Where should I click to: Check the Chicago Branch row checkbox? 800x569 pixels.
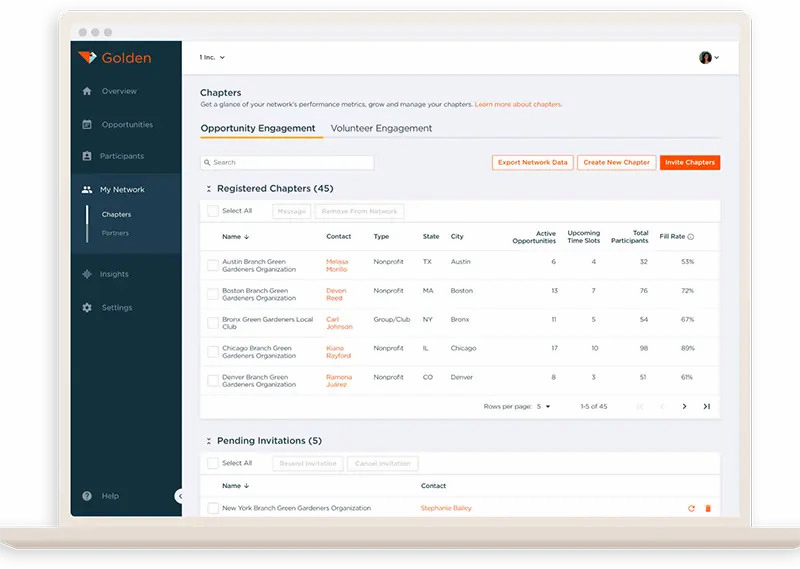point(213,352)
